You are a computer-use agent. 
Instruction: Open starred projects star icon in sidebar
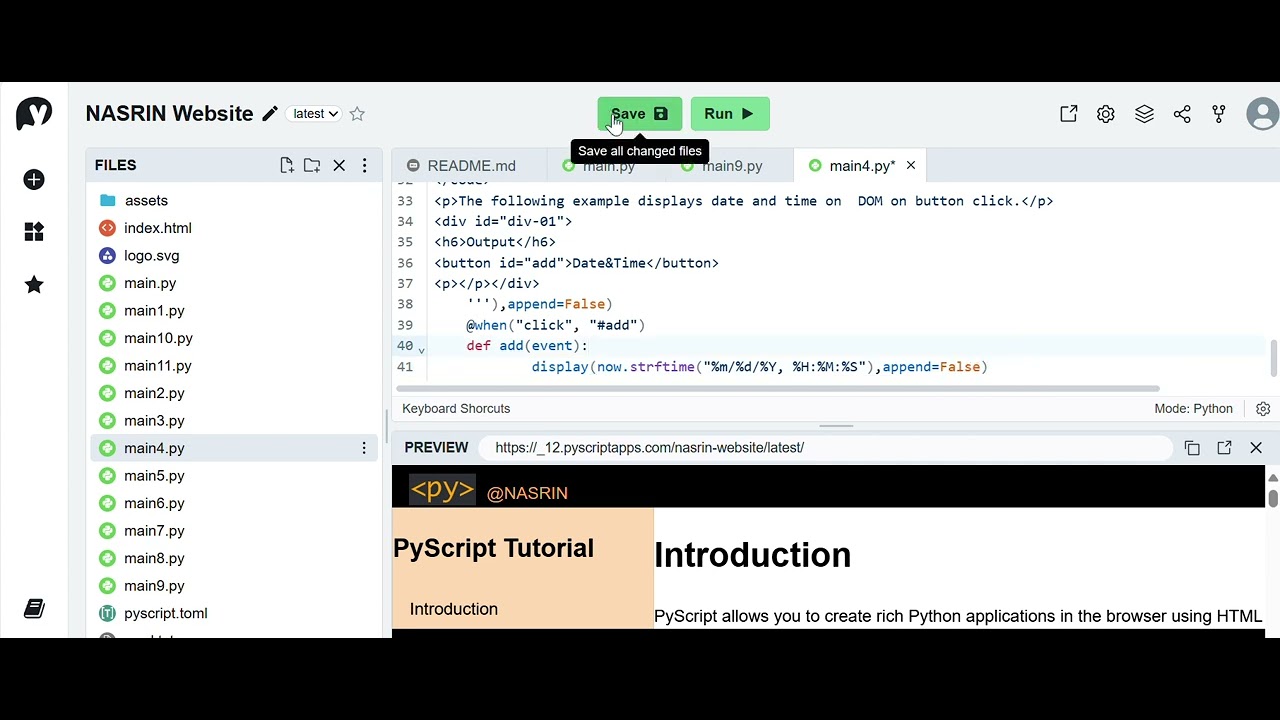click(34, 285)
